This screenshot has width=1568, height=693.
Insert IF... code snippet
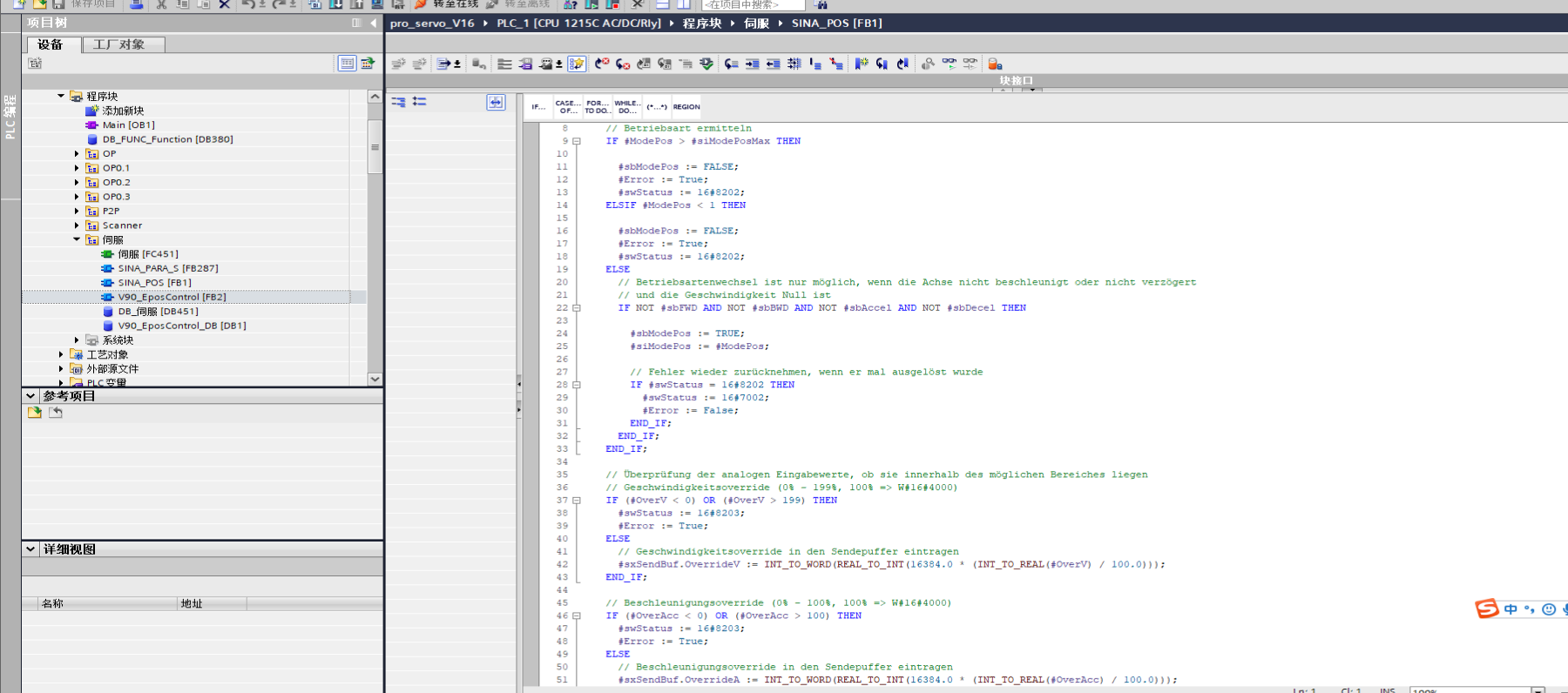point(538,107)
